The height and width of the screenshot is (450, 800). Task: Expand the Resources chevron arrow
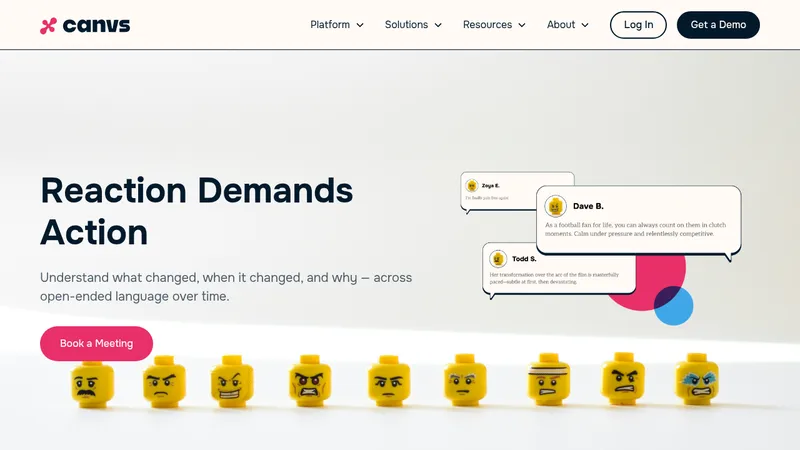tap(521, 25)
